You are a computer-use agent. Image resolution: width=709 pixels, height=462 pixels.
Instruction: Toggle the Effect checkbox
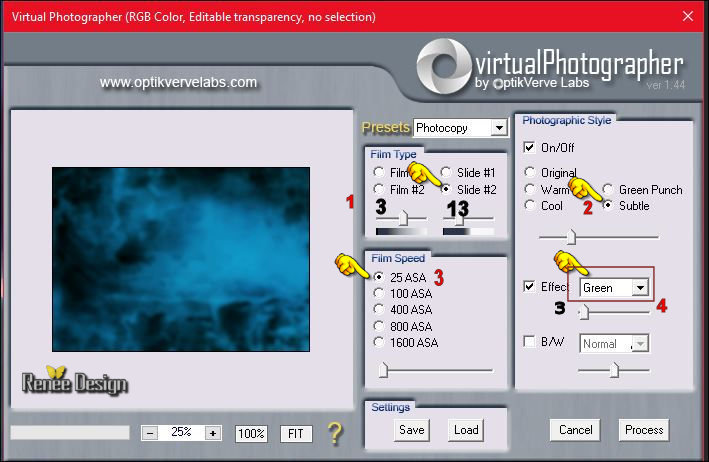529,287
